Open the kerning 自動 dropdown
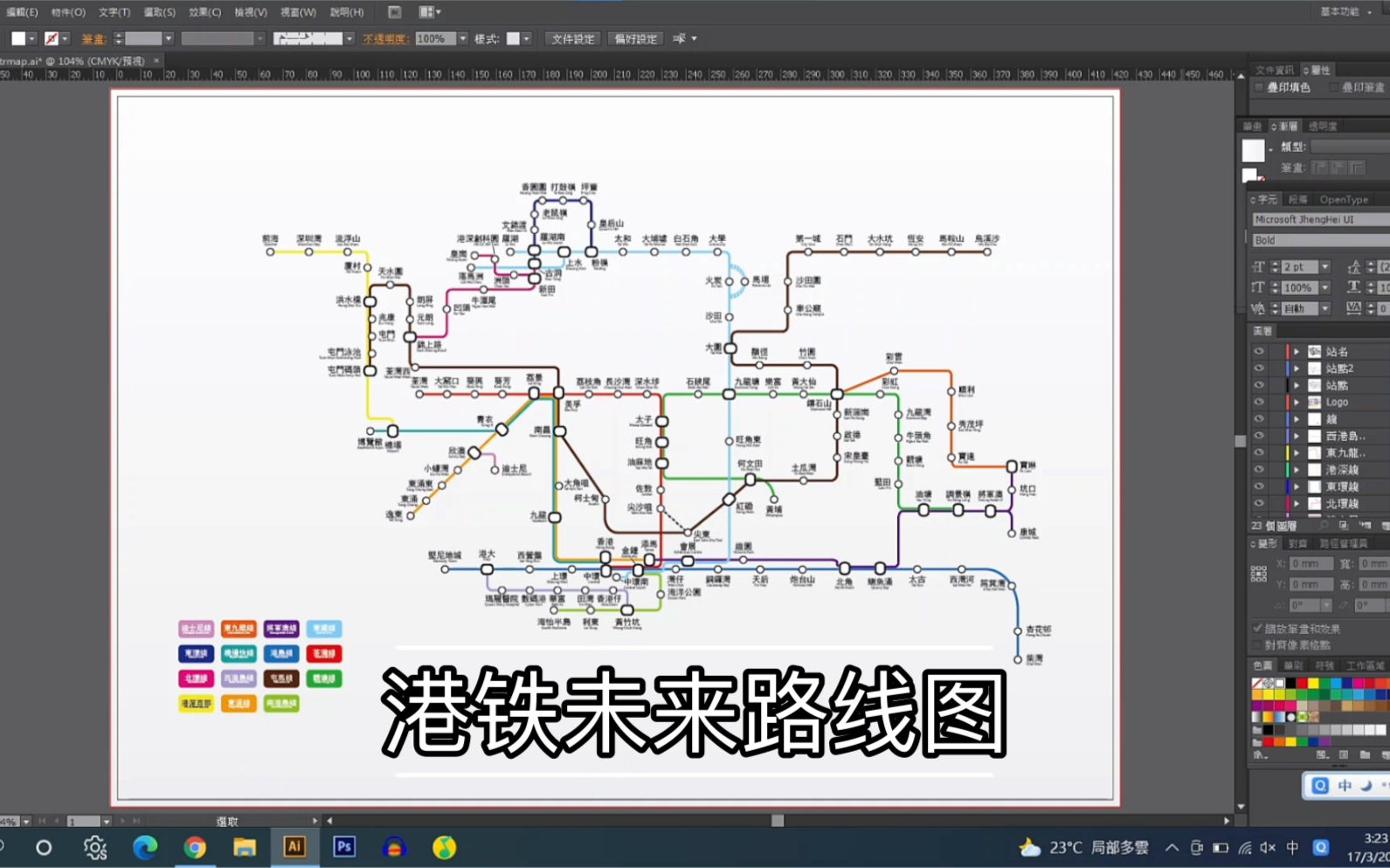The width and height of the screenshot is (1390, 868). tap(1325, 308)
